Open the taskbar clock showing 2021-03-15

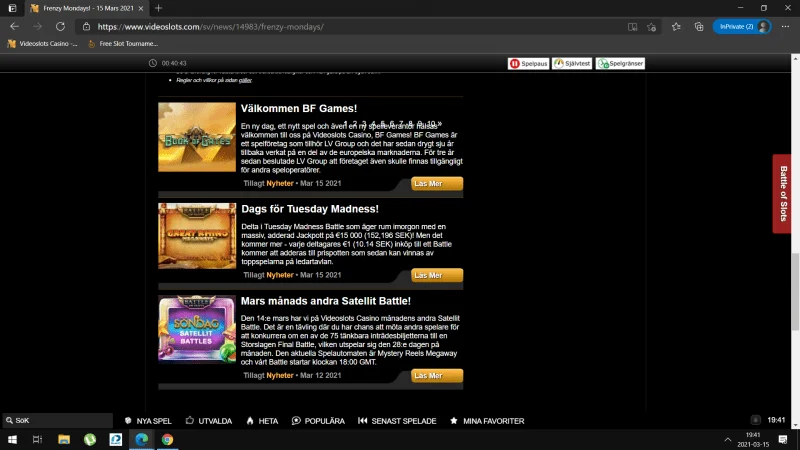[753, 439]
